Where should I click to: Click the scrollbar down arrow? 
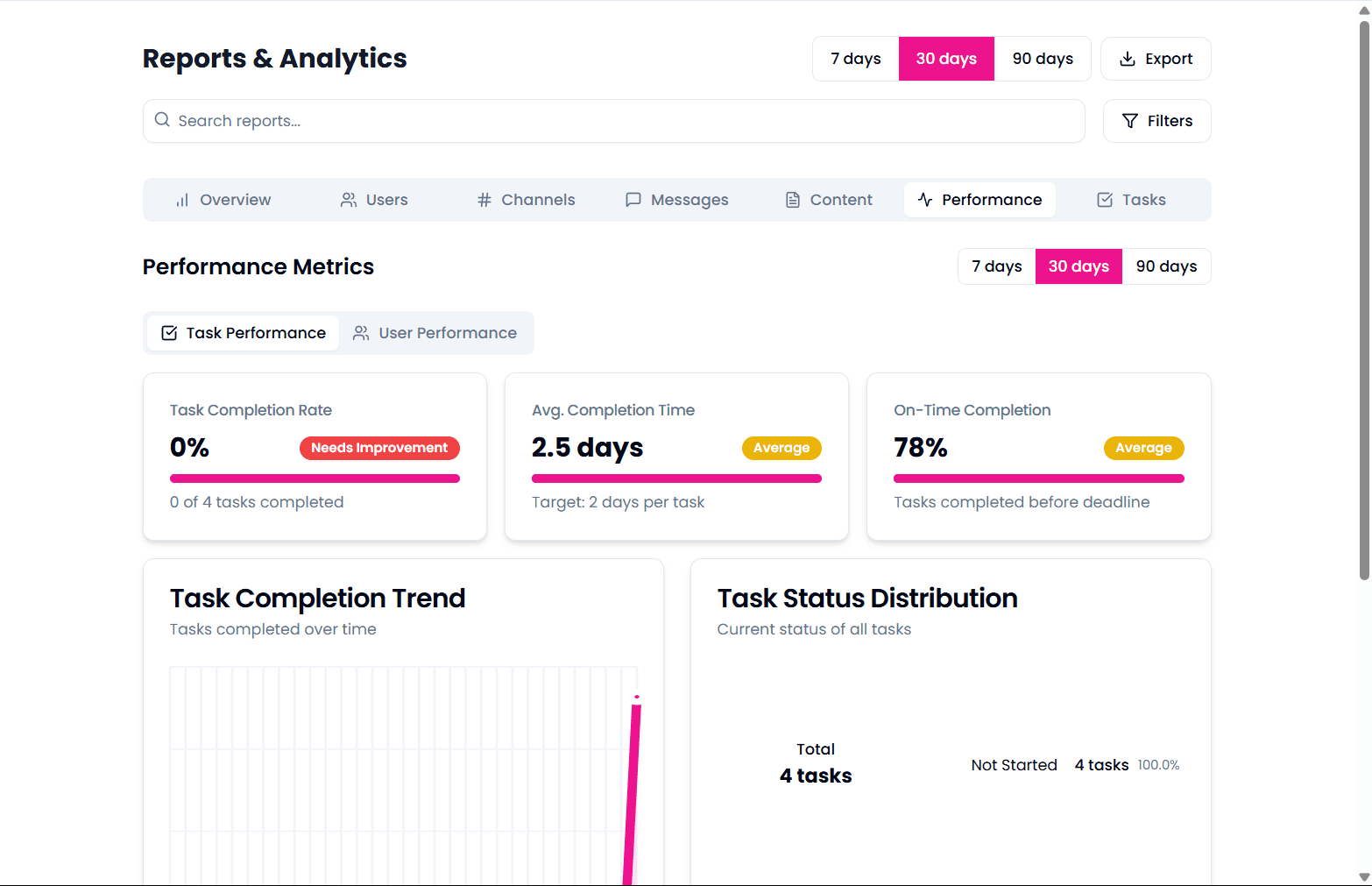tap(1364, 877)
